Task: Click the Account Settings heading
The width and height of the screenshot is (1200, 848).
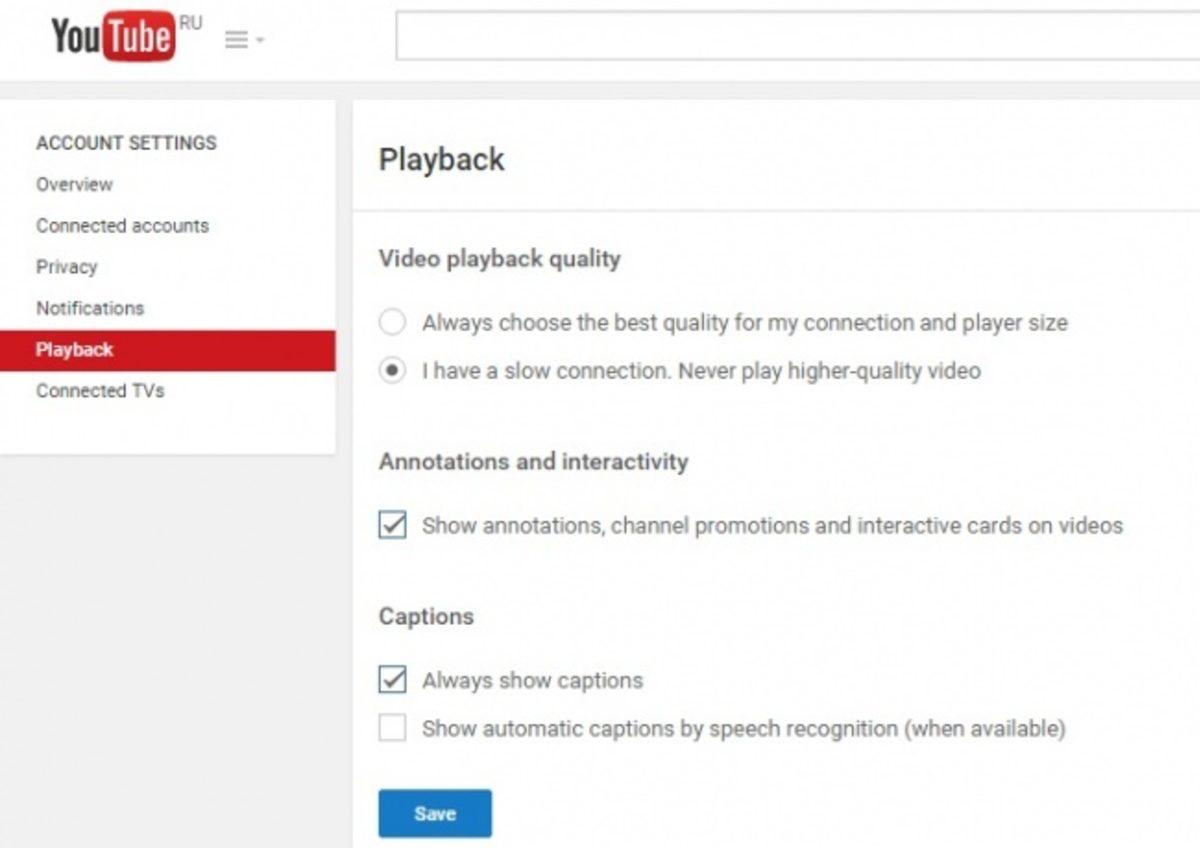Action: pos(125,143)
